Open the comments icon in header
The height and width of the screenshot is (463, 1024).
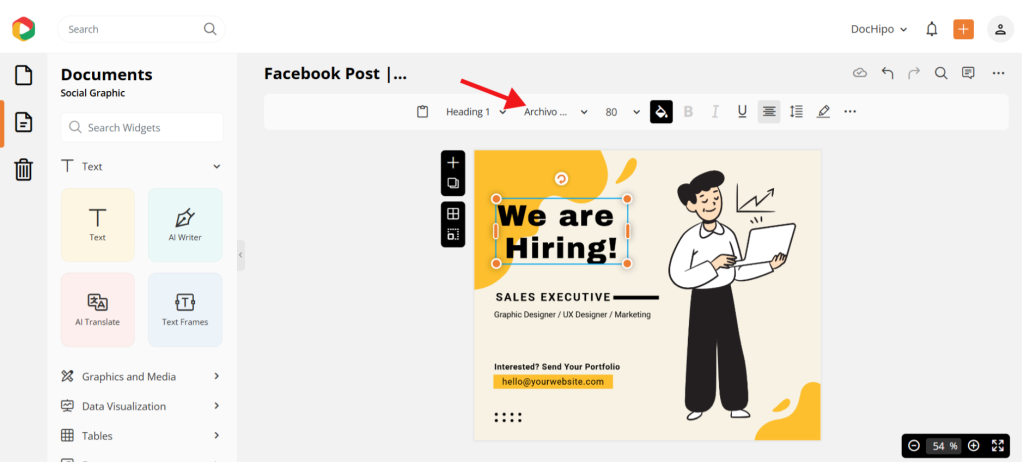968,73
